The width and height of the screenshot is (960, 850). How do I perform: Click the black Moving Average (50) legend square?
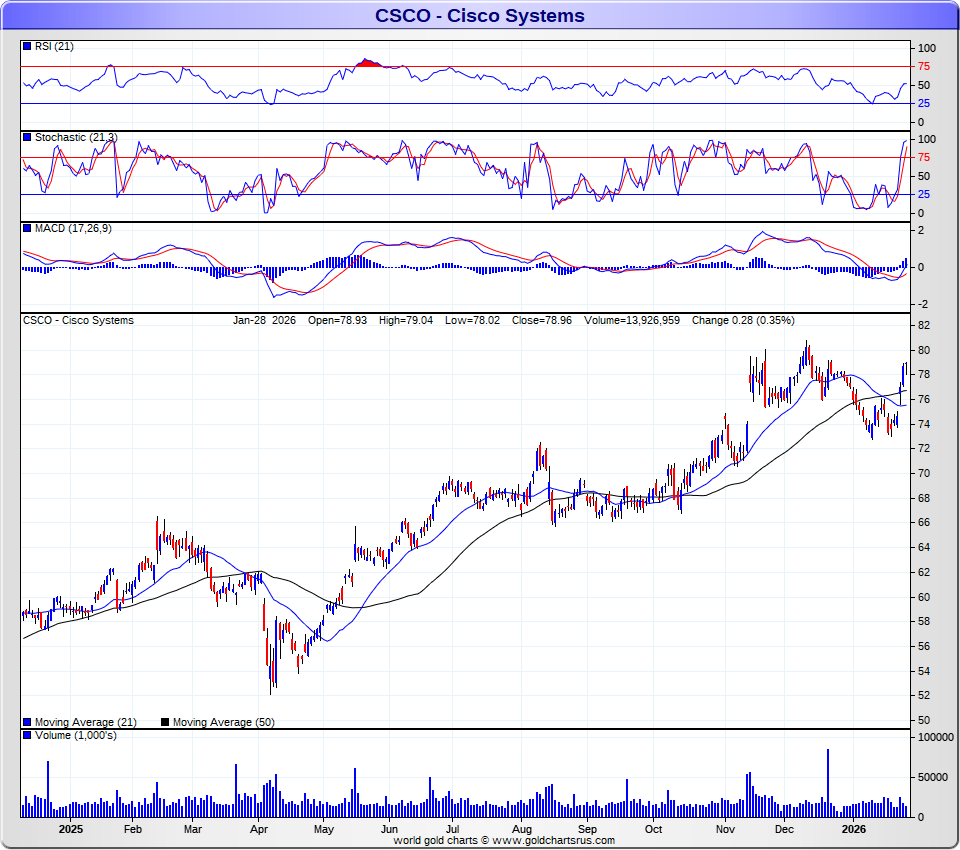pyautogui.click(x=165, y=722)
